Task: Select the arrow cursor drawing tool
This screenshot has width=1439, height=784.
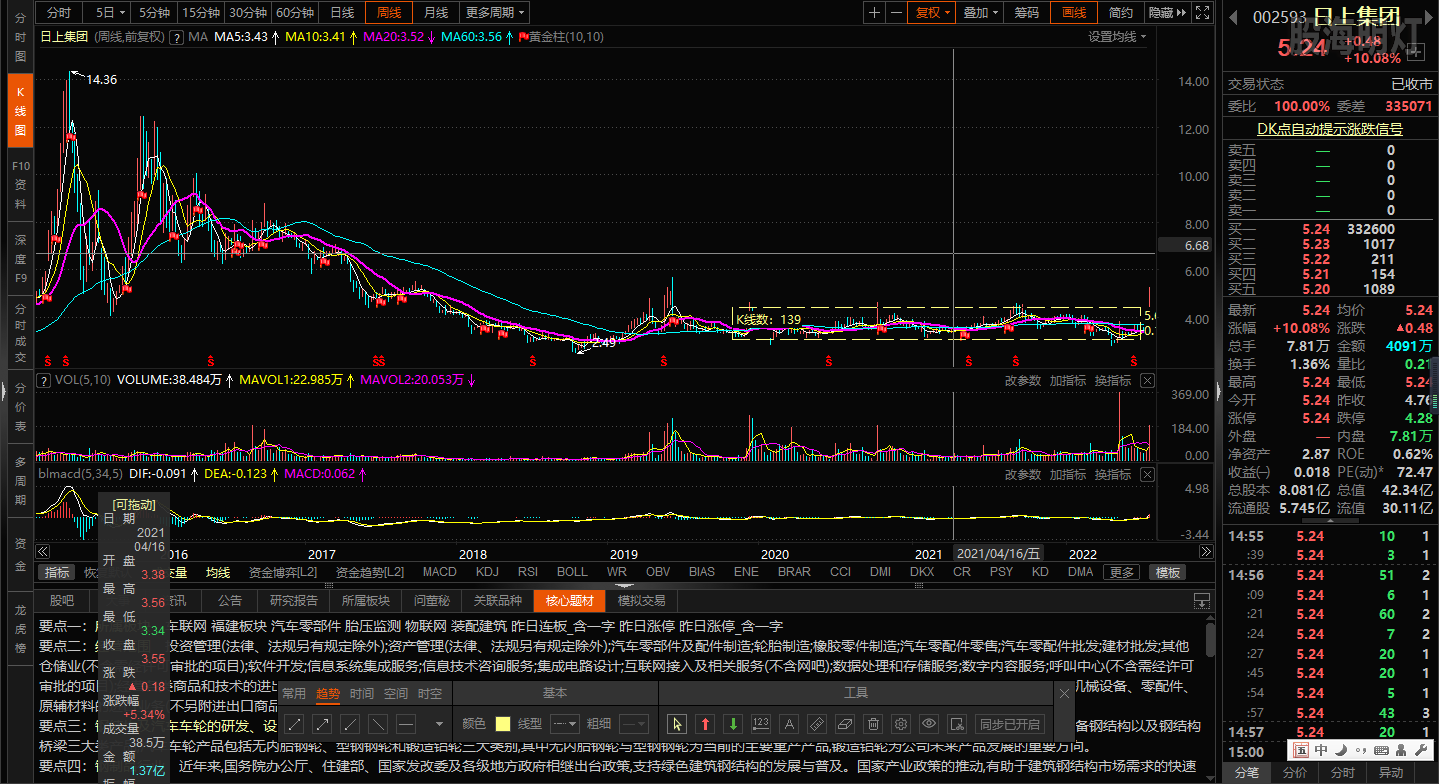Action: coord(677,723)
